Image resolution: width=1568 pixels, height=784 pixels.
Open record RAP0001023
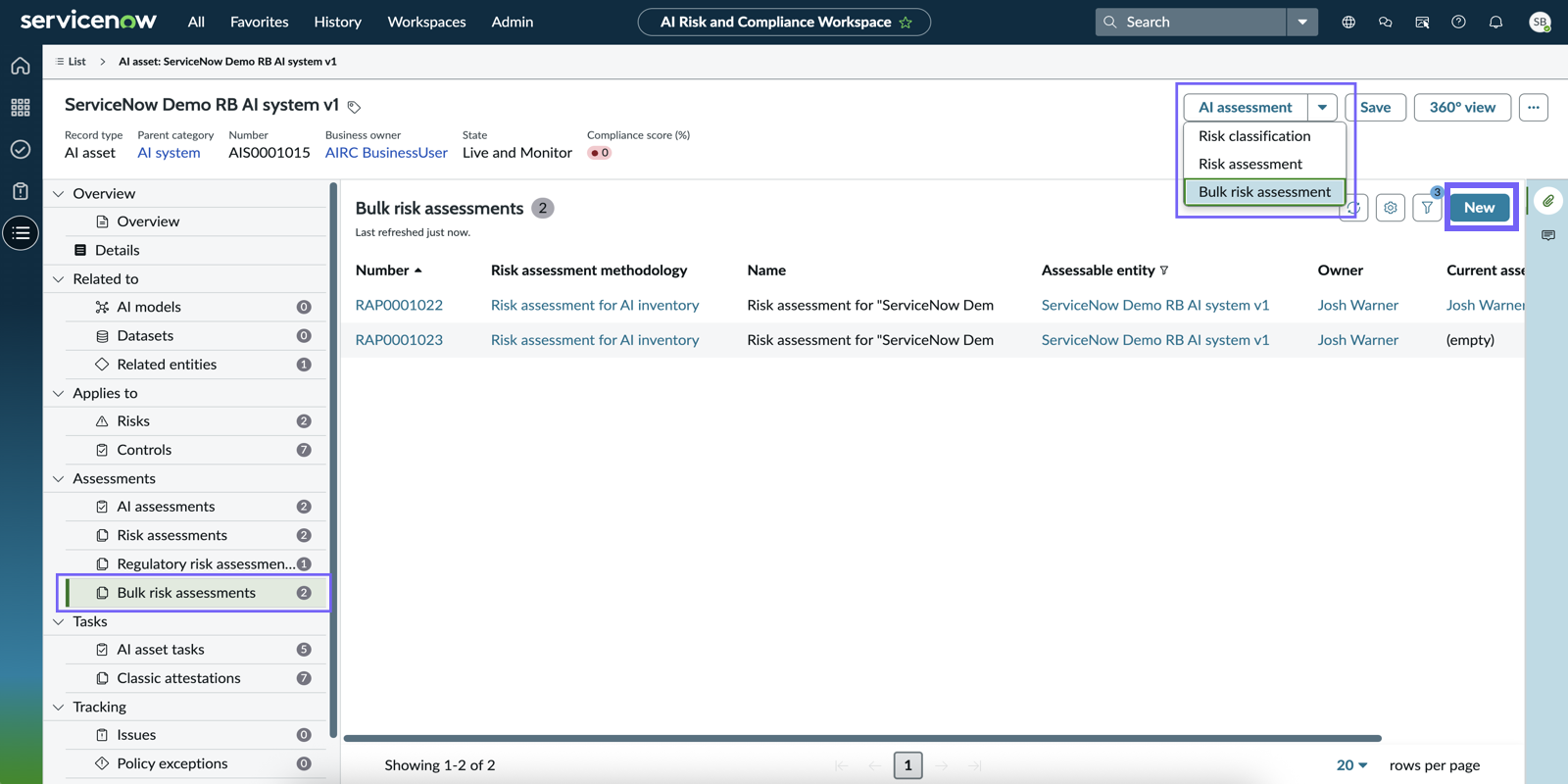click(399, 340)
